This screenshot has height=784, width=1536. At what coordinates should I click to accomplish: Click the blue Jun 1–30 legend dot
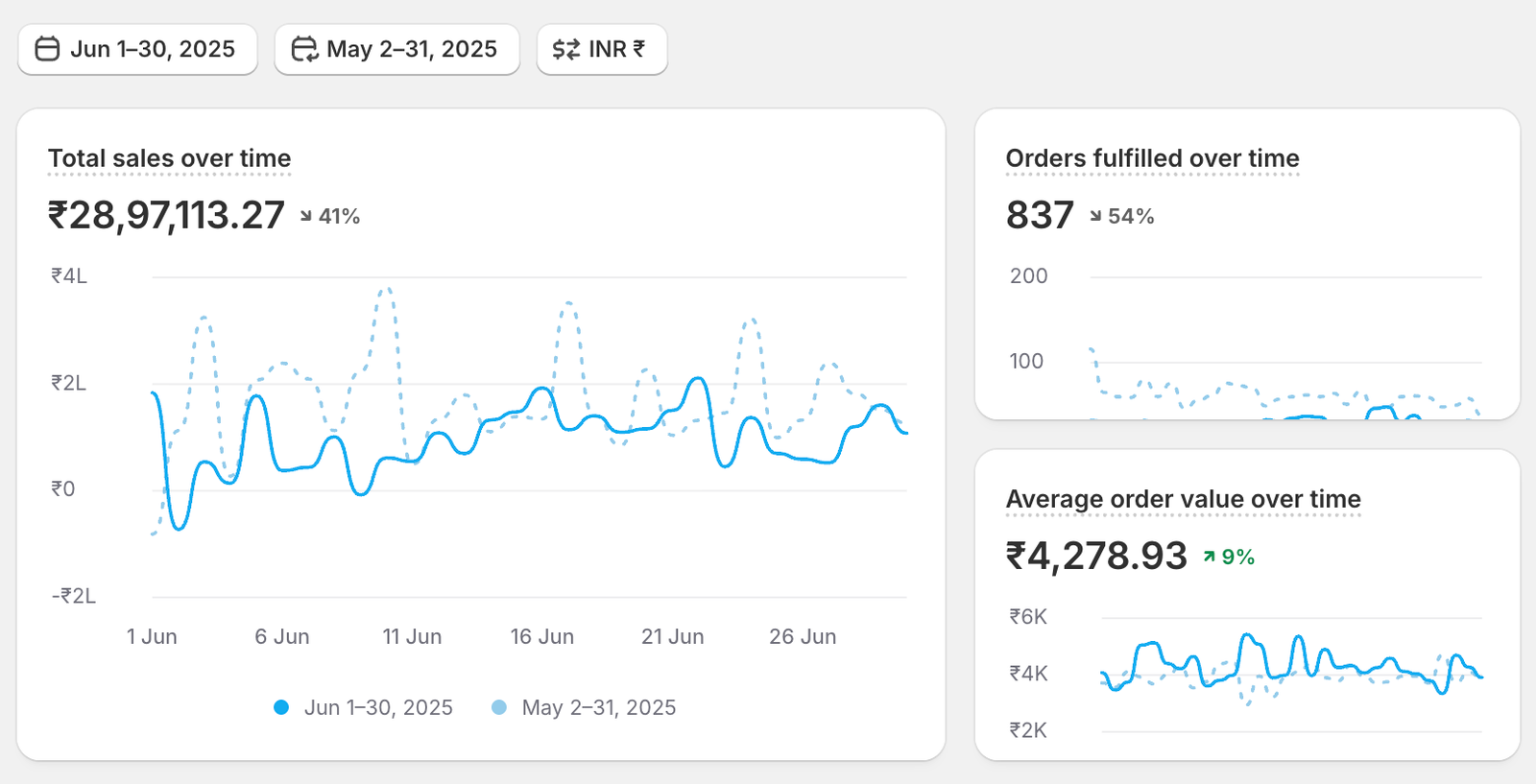tap(281, 708)
